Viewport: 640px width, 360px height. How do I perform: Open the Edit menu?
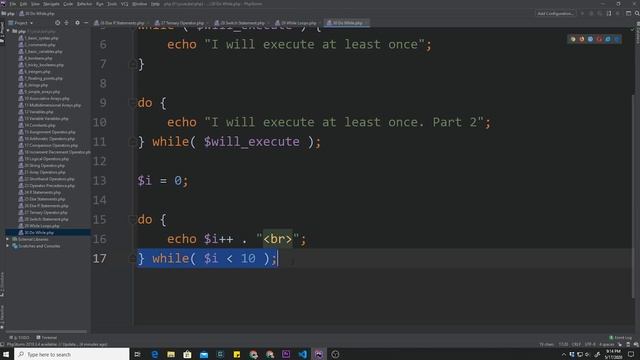click(24, 4)
